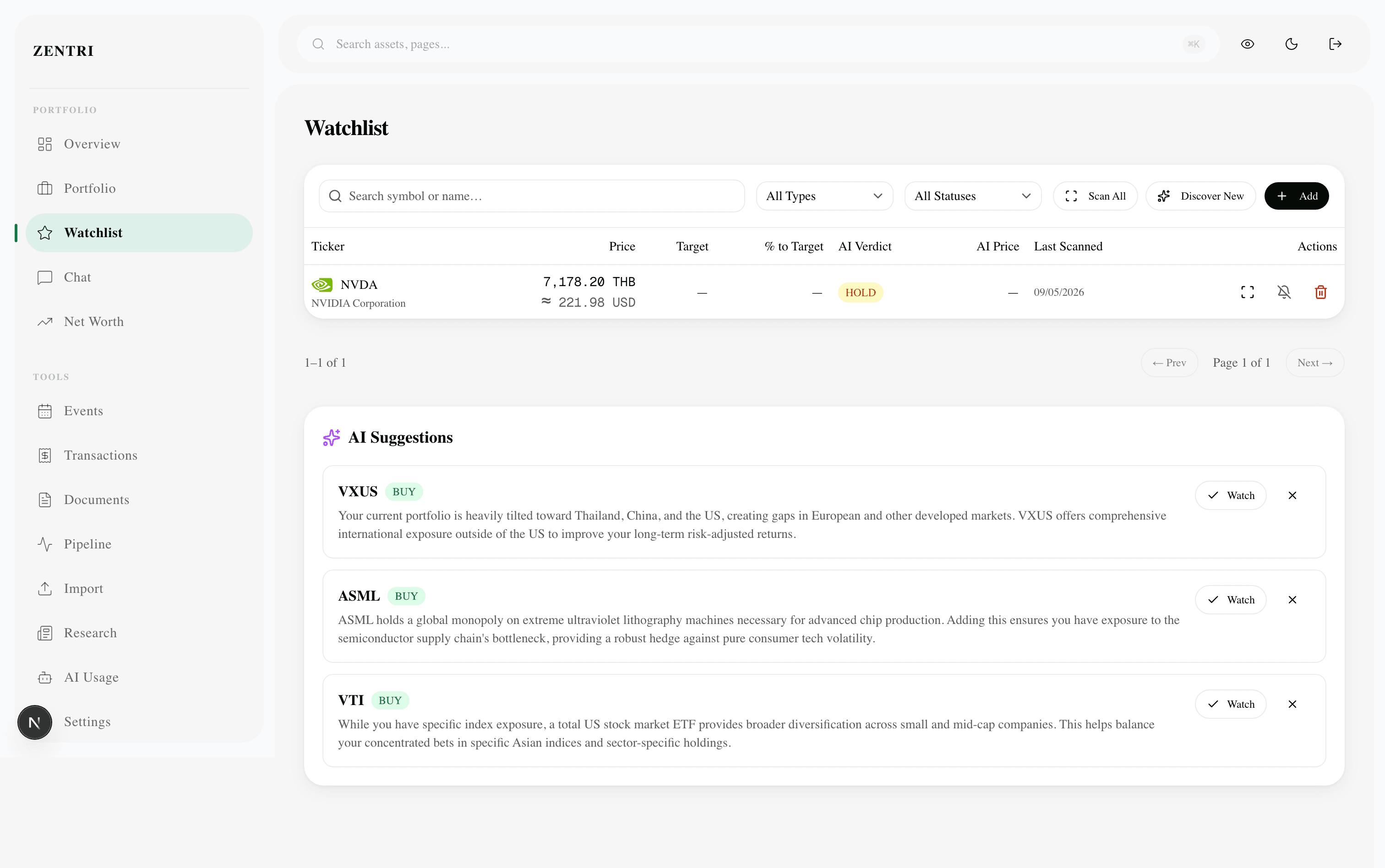This screenshot has width=1385, height=868.
Task: Select the Watchlist menu item
Action: point(140,233)
